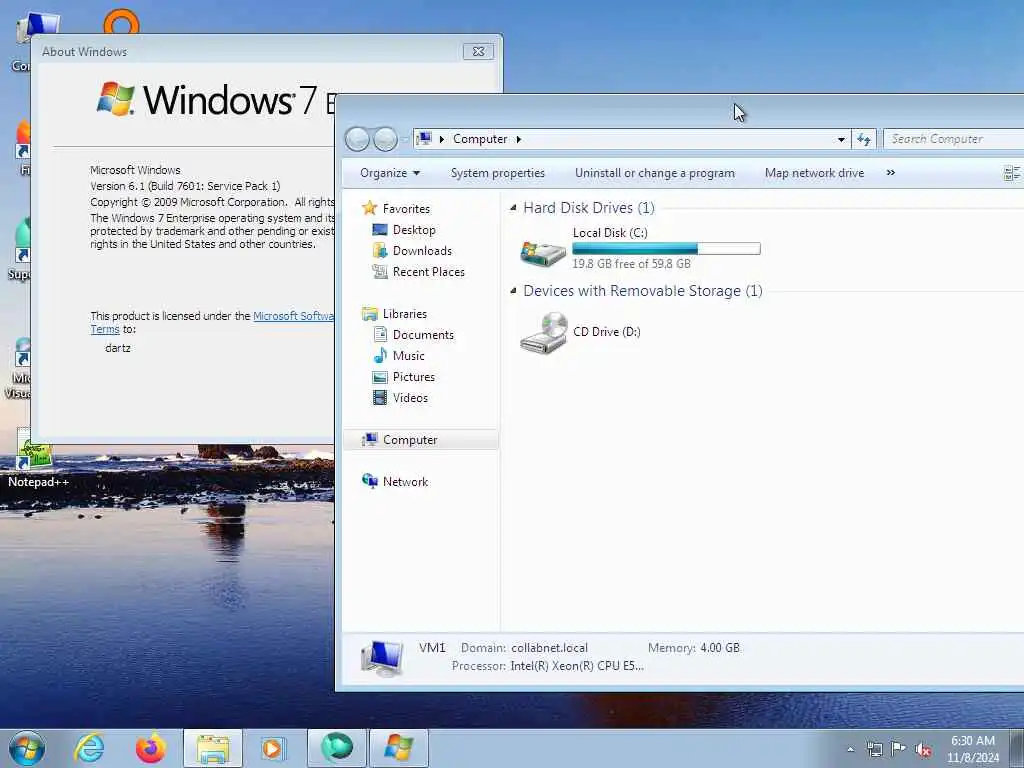Click the domain text collabnet.local
The image size is (1024, 768).
[x=549, y=648]
